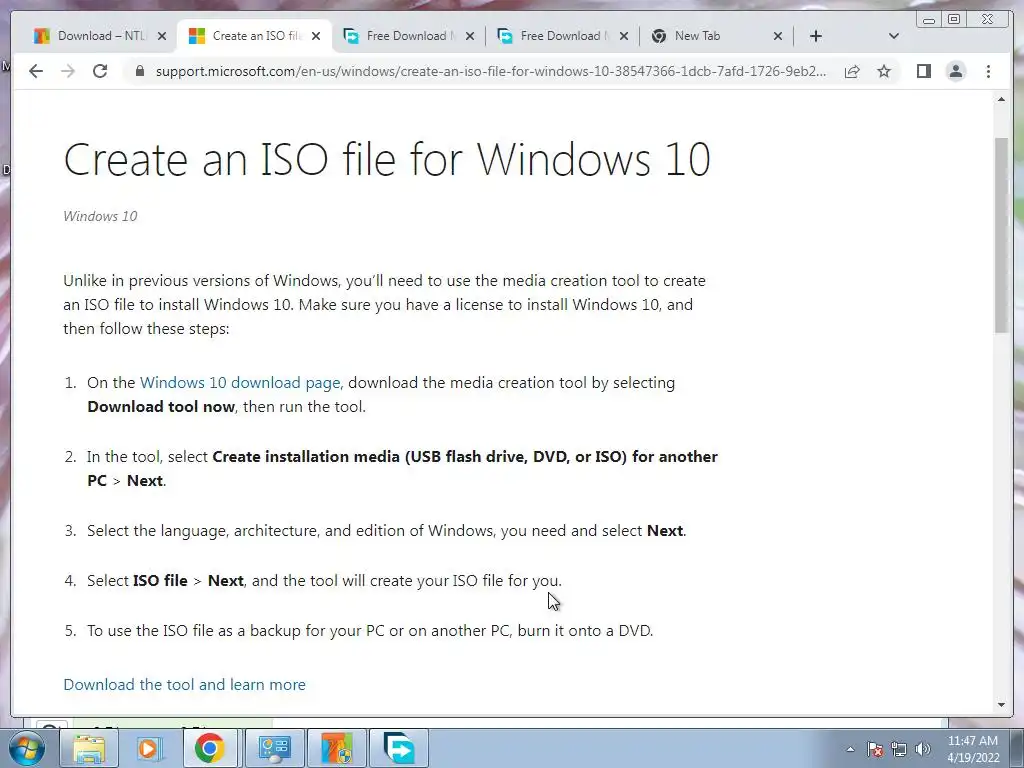
Task: Click the vertical scrollbar thumb
Action: pos(1001,235)
